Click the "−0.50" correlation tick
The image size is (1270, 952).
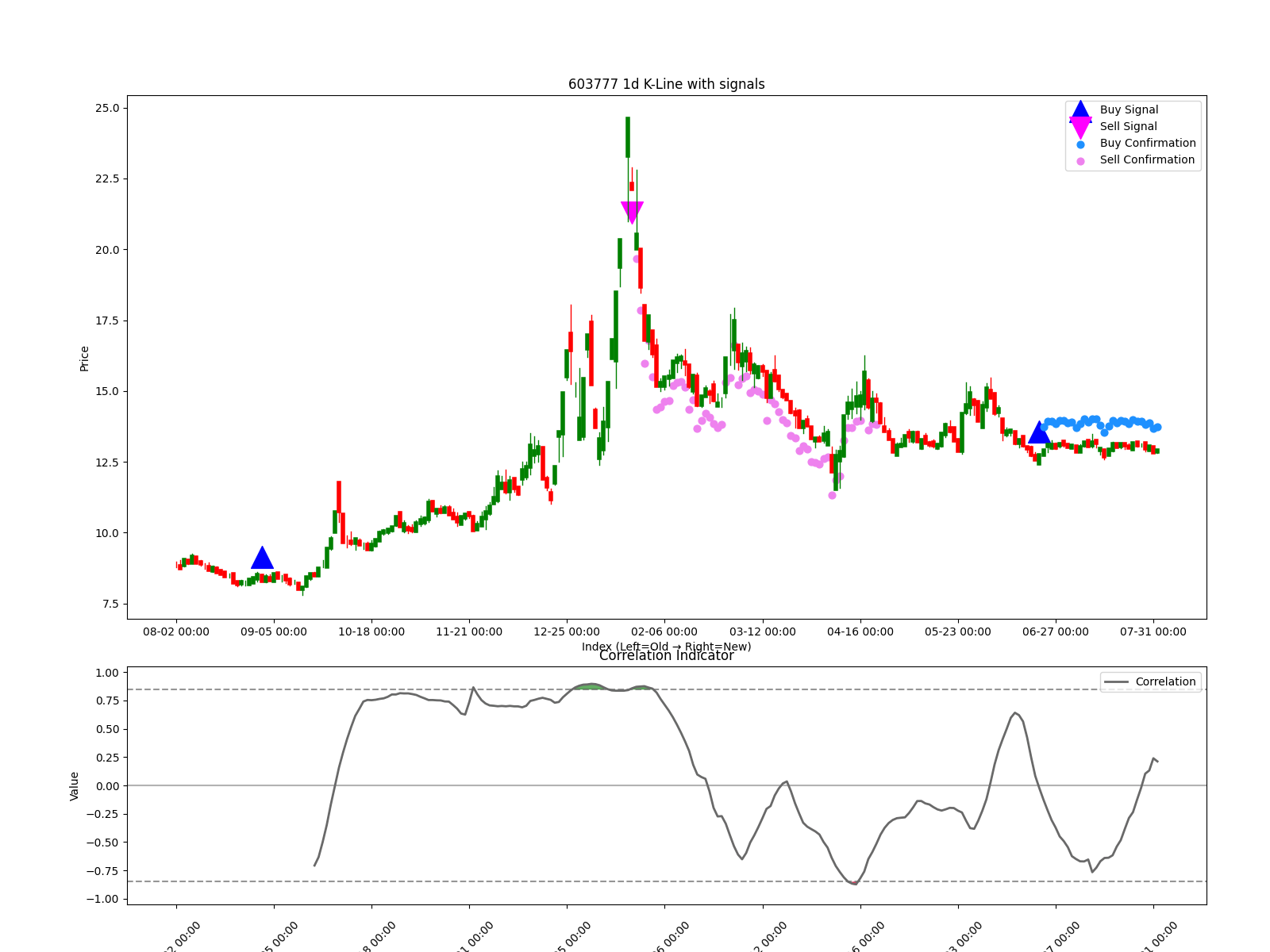102,843
